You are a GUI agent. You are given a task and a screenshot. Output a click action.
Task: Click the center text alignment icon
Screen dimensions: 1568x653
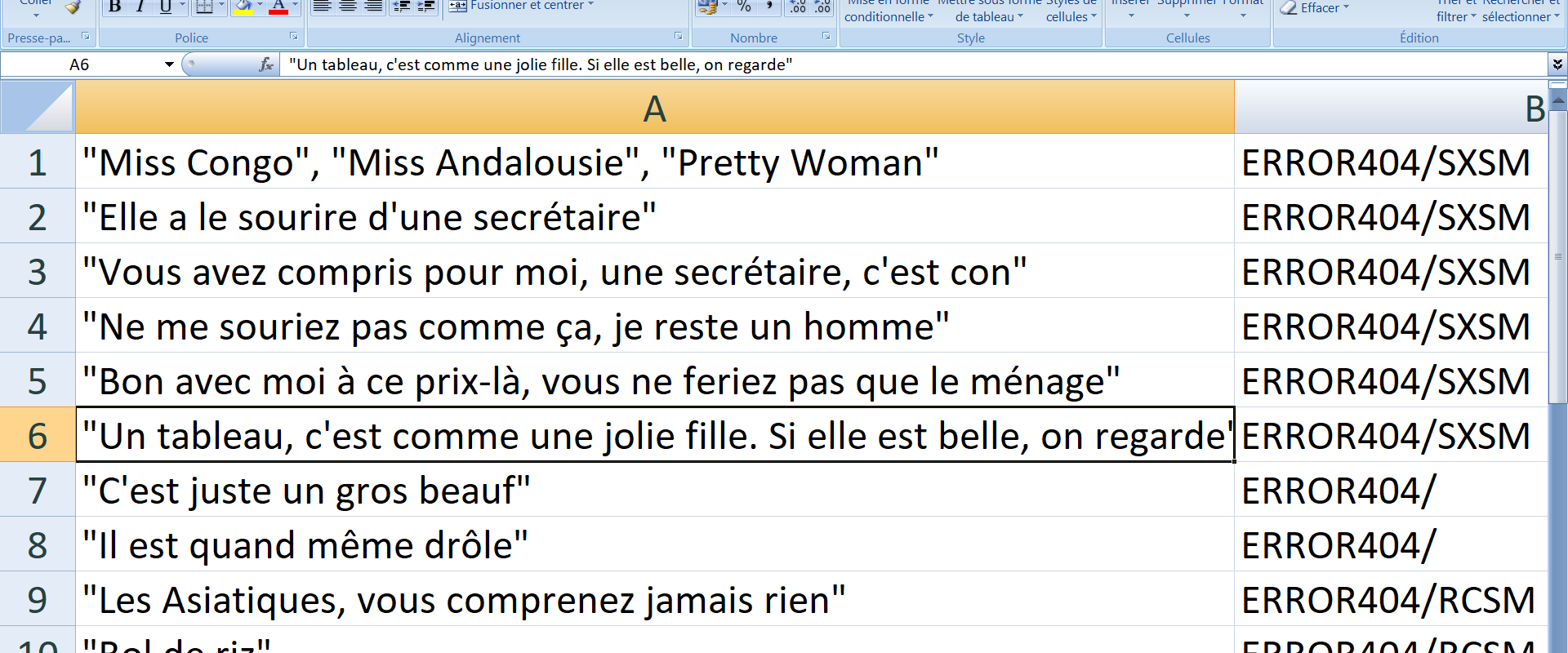[348, 7]
